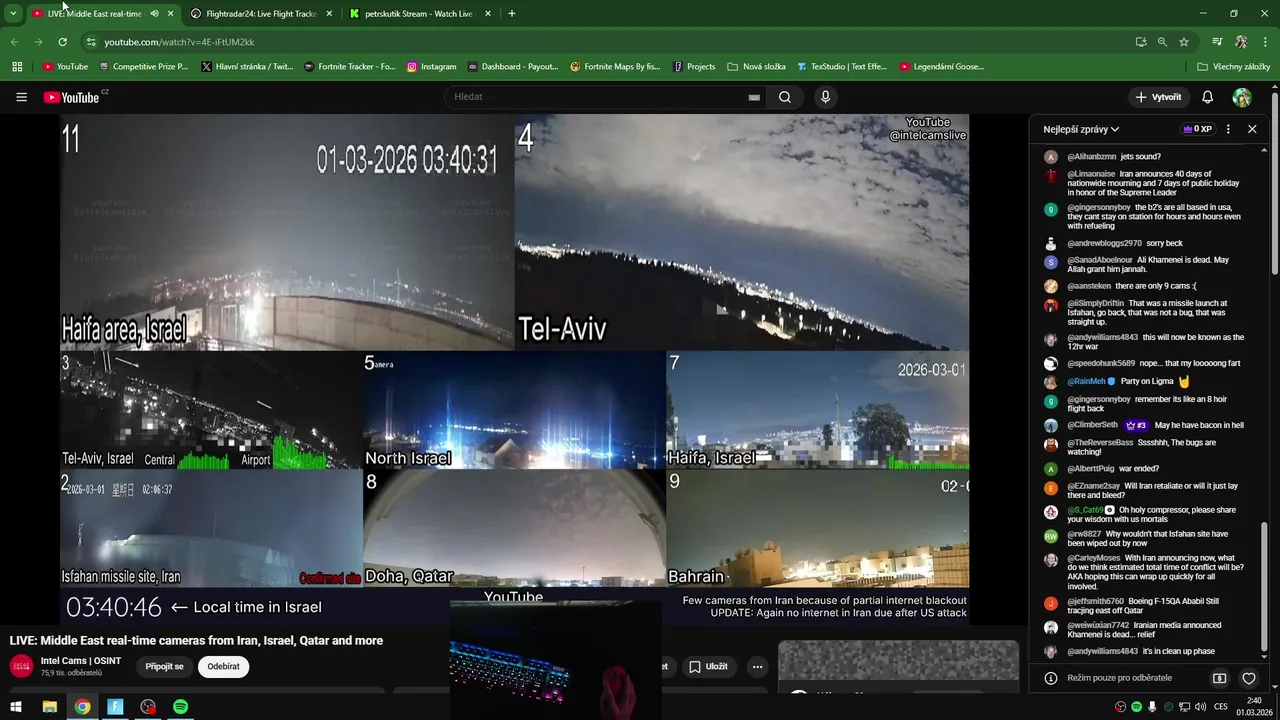
Task: Open on-screen keyboard icon in search box
Action: (x=754, y=97)
